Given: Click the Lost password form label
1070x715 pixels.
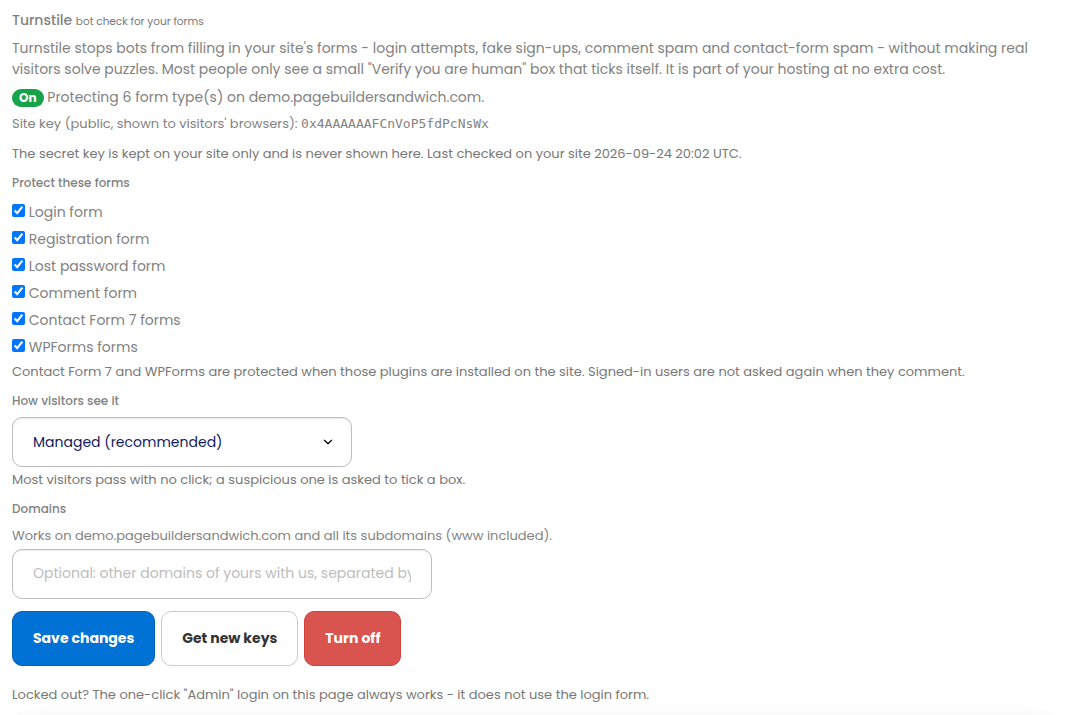Looking at the screenshot, I should coord(97,266).
